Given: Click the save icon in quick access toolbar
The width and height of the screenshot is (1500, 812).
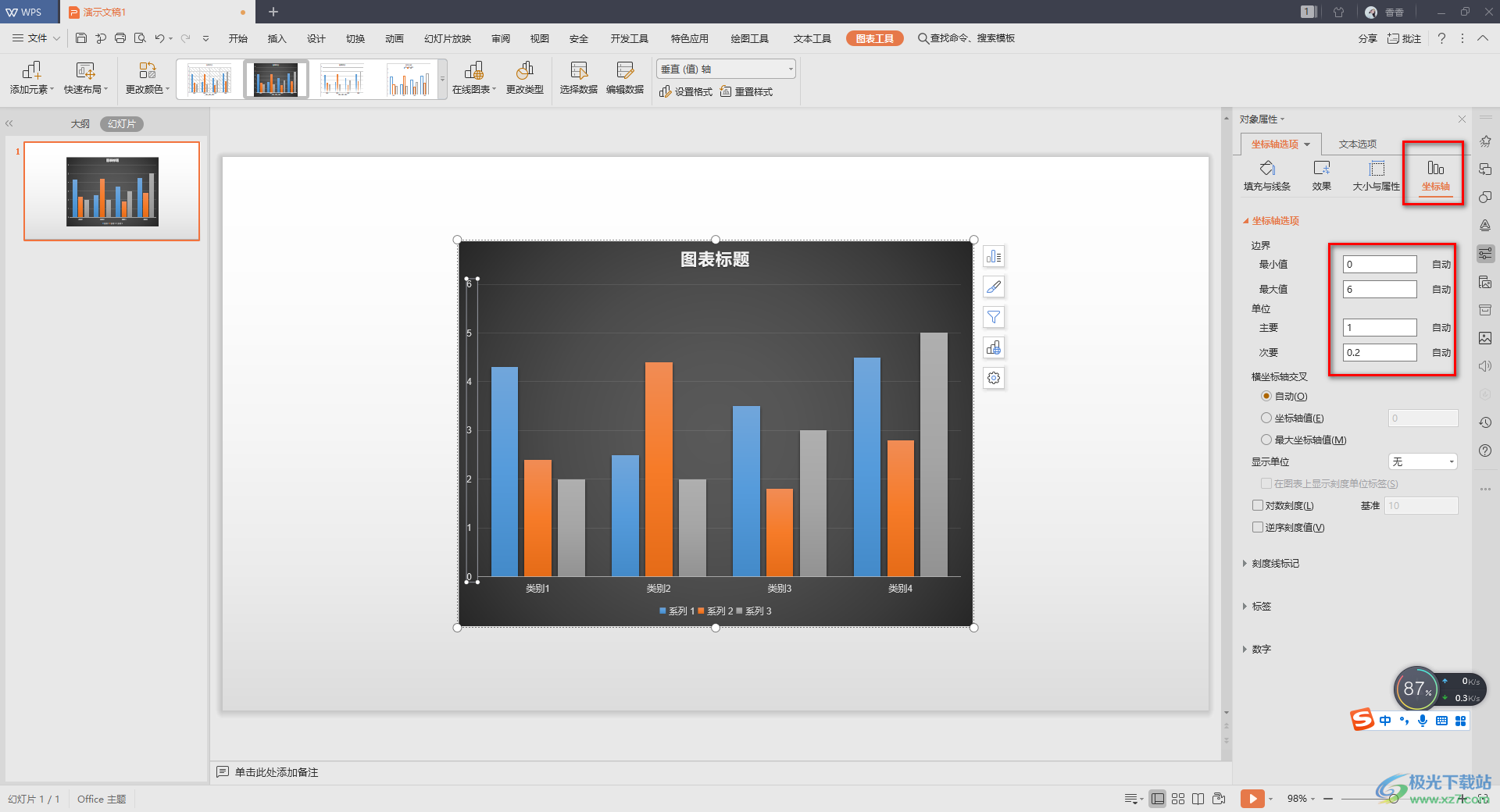Looking at the screenshot, I should pyautogui.click(x=81, y=38).
